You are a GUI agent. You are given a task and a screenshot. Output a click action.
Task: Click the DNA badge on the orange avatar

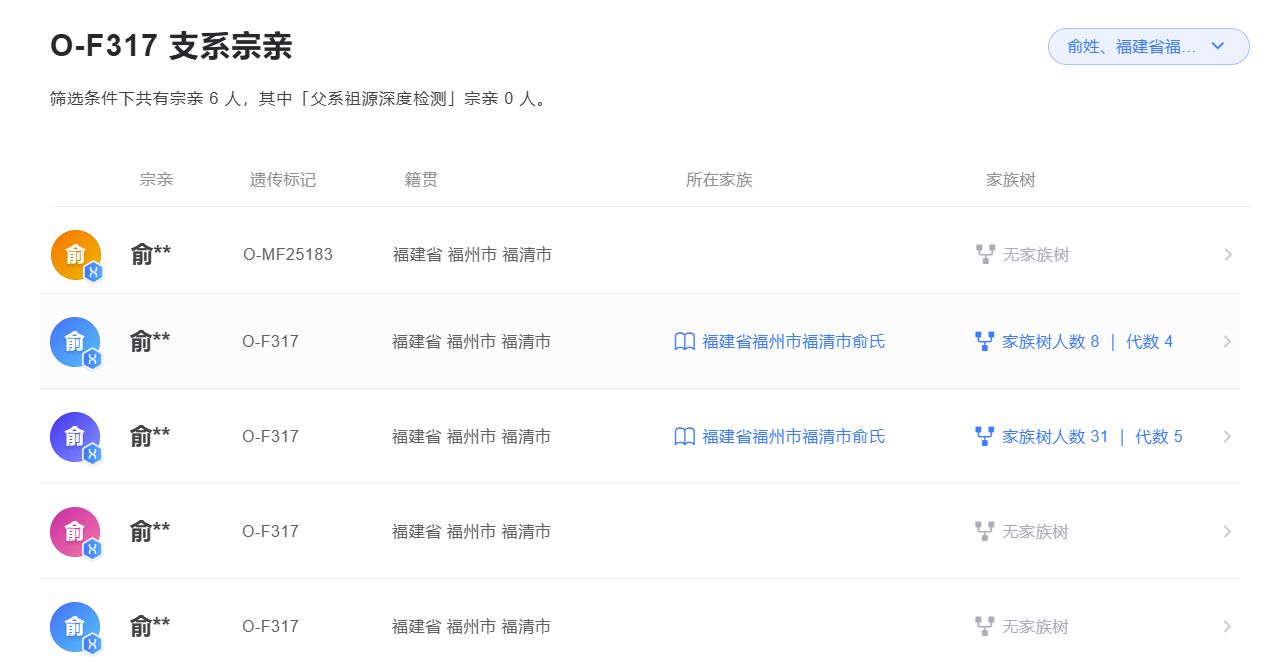[93, 272]
